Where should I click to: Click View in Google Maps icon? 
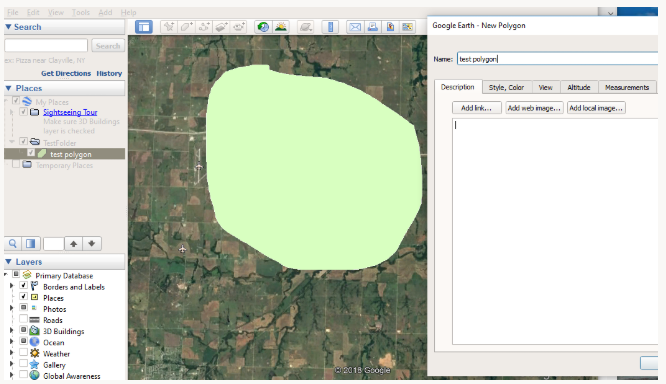tap(407, 27)
